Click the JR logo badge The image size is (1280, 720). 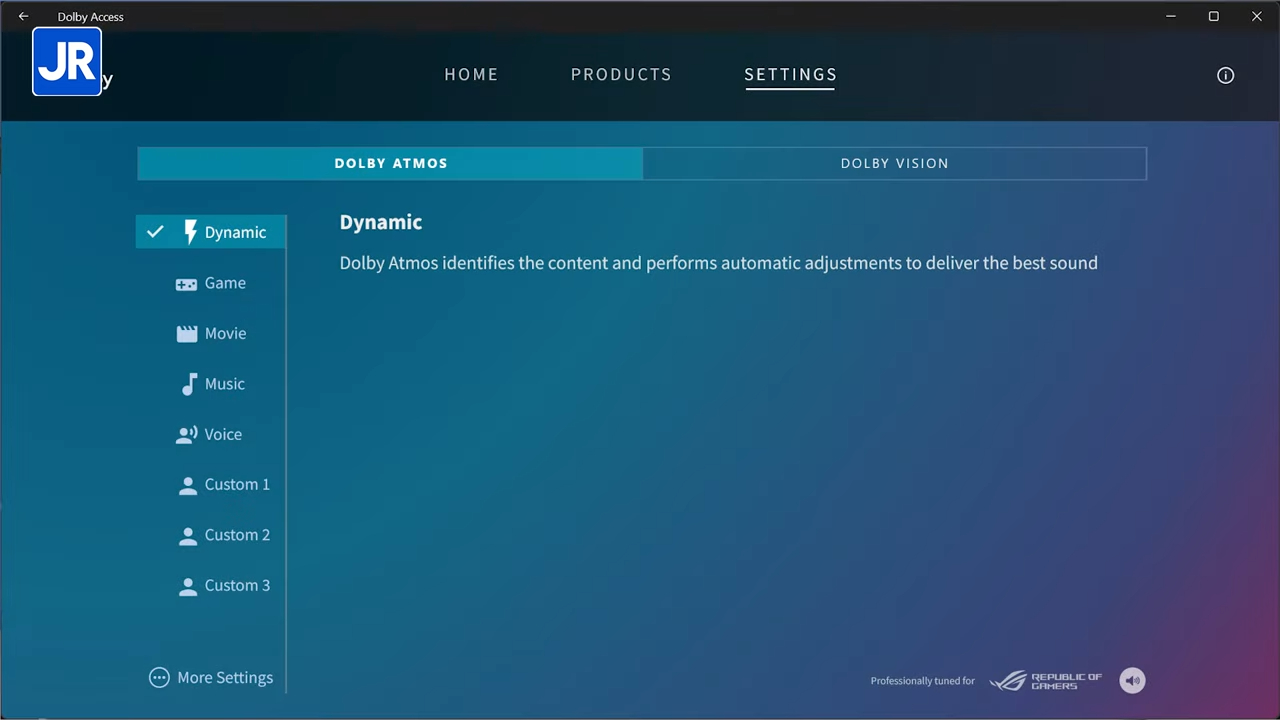(67, 61)
